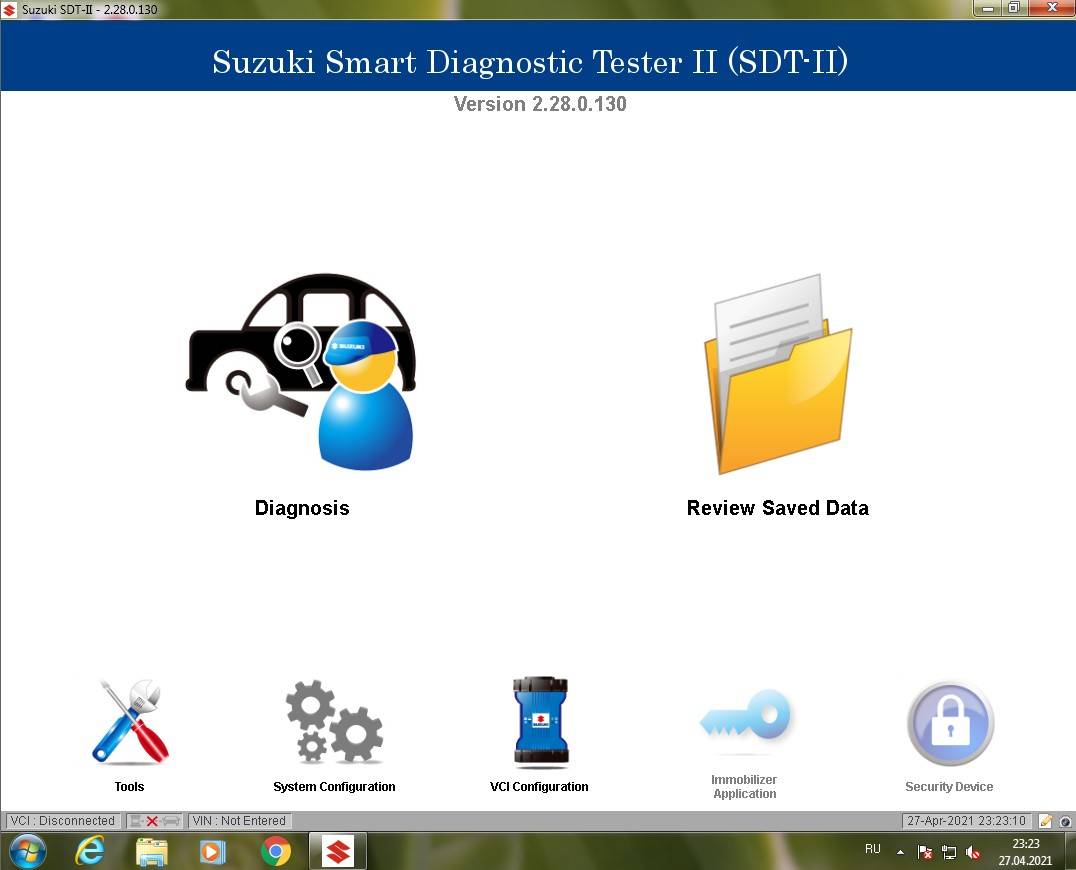The image size is (1076, 870).
Task: Click the Review Saved Data label
Action: [x=777, y=508]
